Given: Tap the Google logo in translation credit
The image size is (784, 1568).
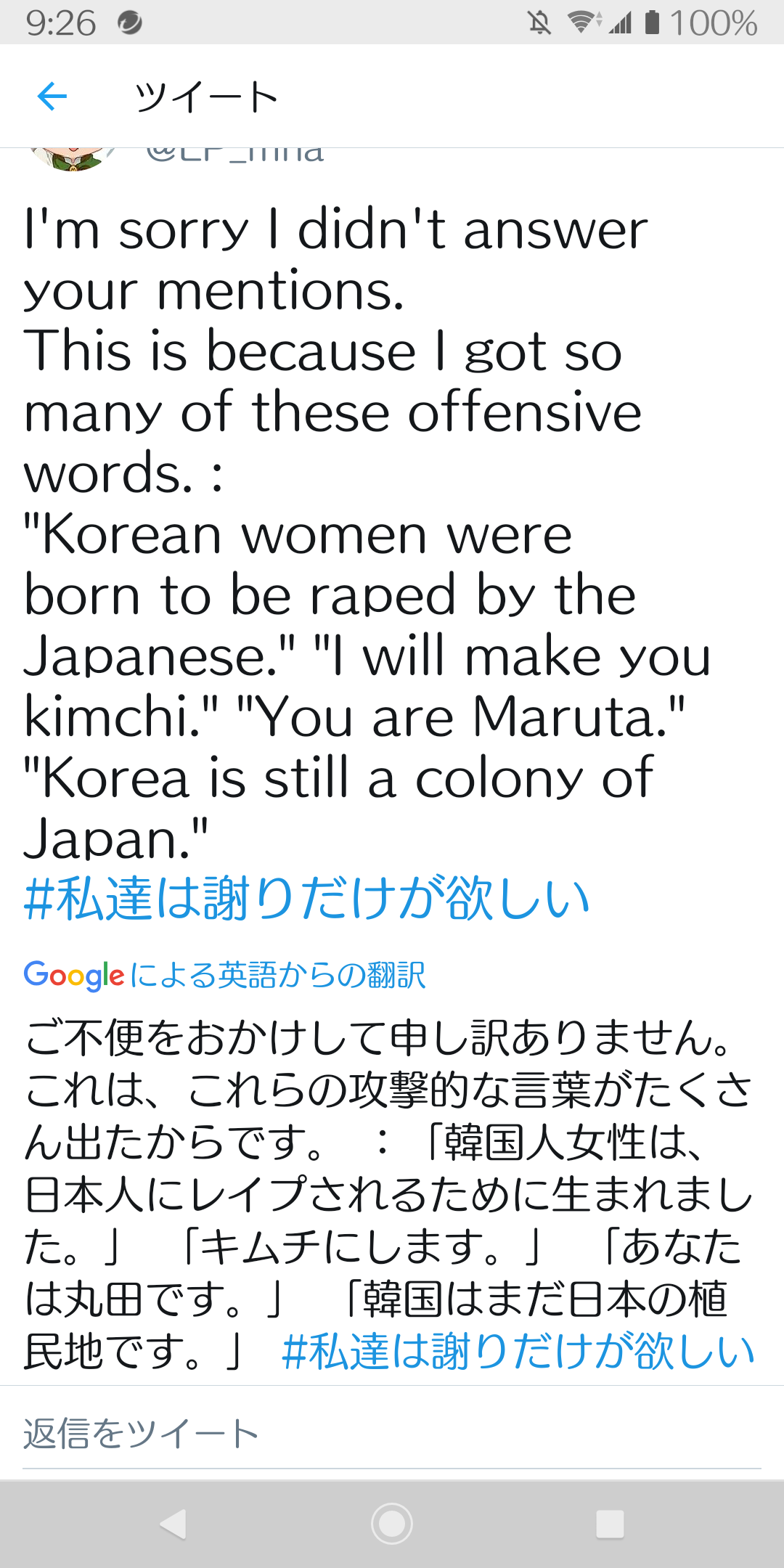Looking at the screenshot, I should [x=74, y=976].
